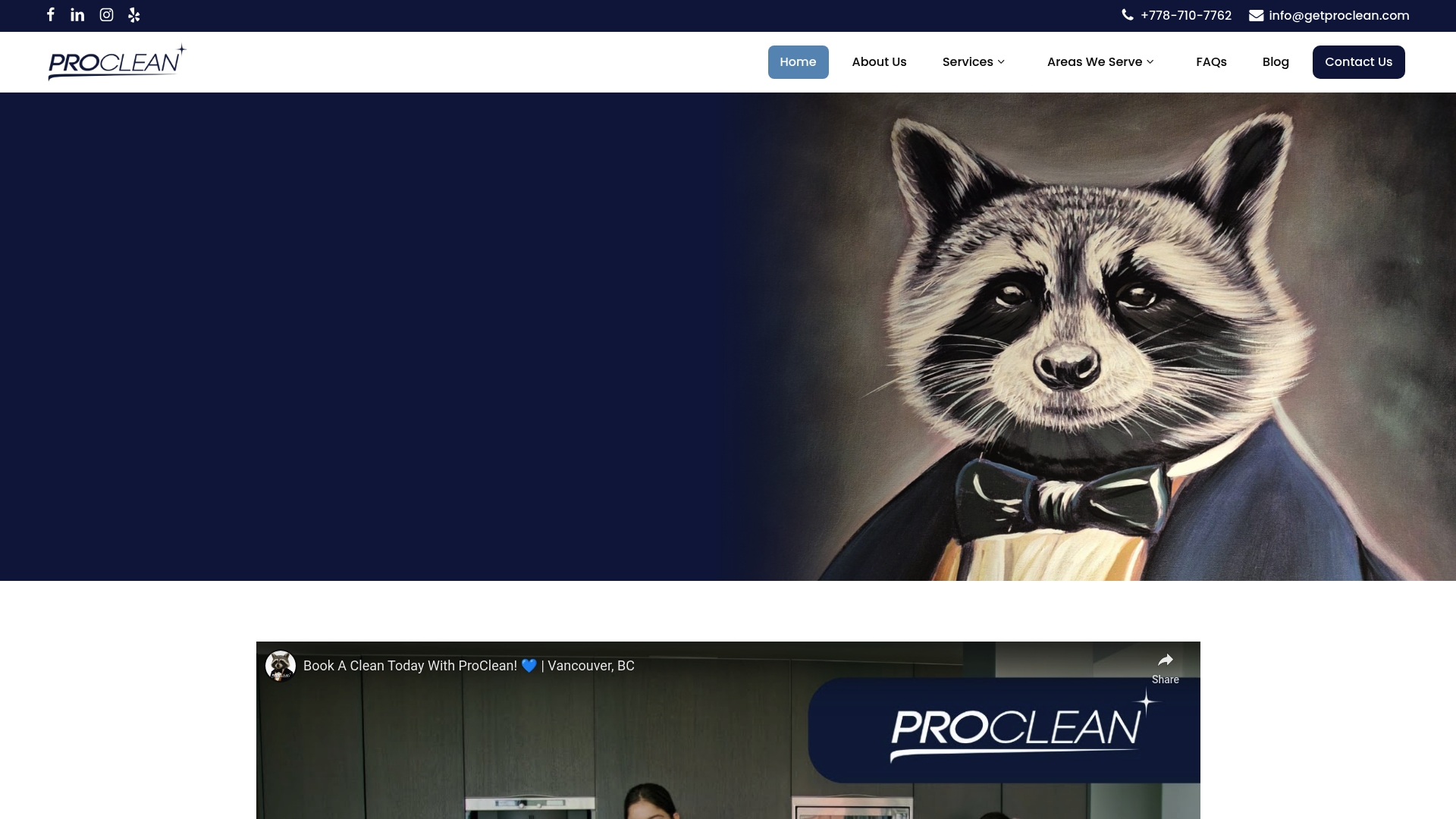Click the envelope icon next to the email
Screen dimensions: 1456x819
1256,15
